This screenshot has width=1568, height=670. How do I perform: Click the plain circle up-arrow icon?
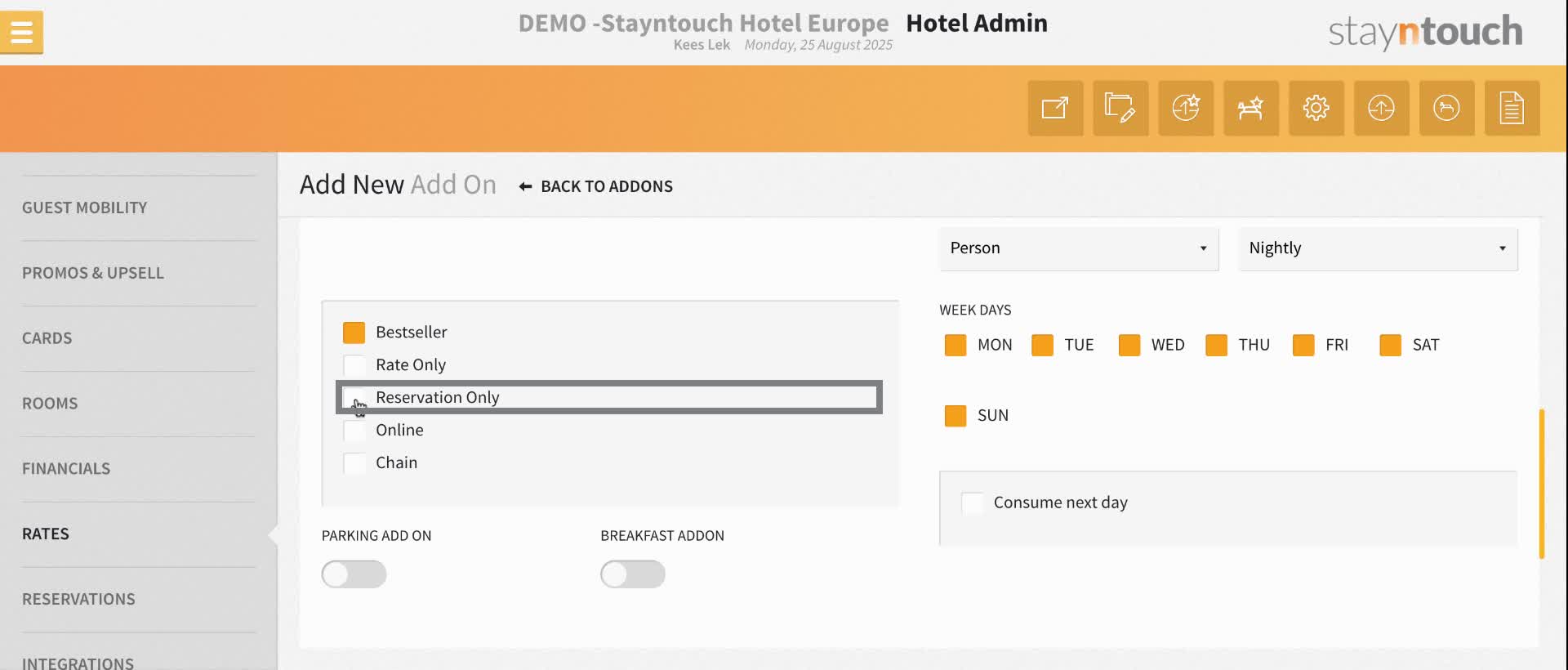1382,108
